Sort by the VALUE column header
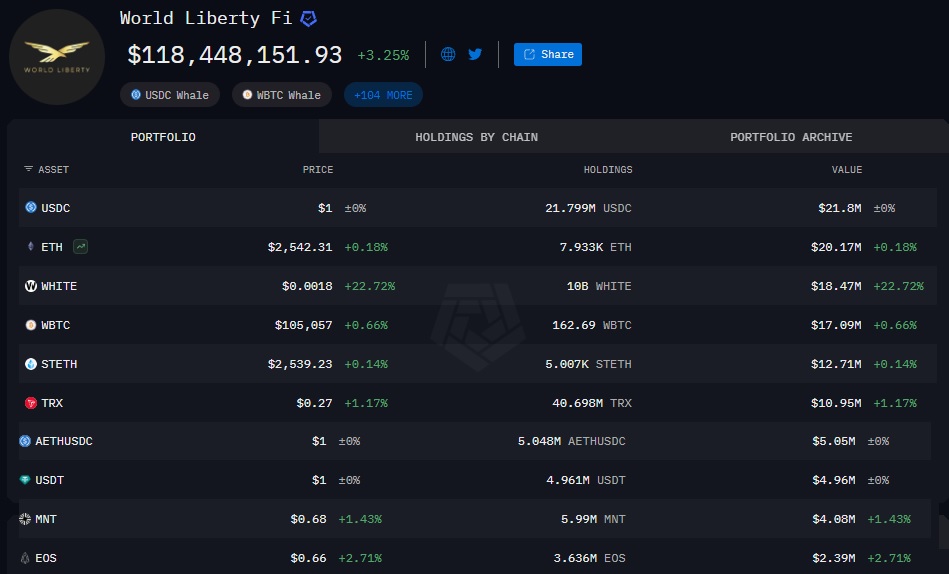The image size is (949, 574). click(x=847, y=170)
